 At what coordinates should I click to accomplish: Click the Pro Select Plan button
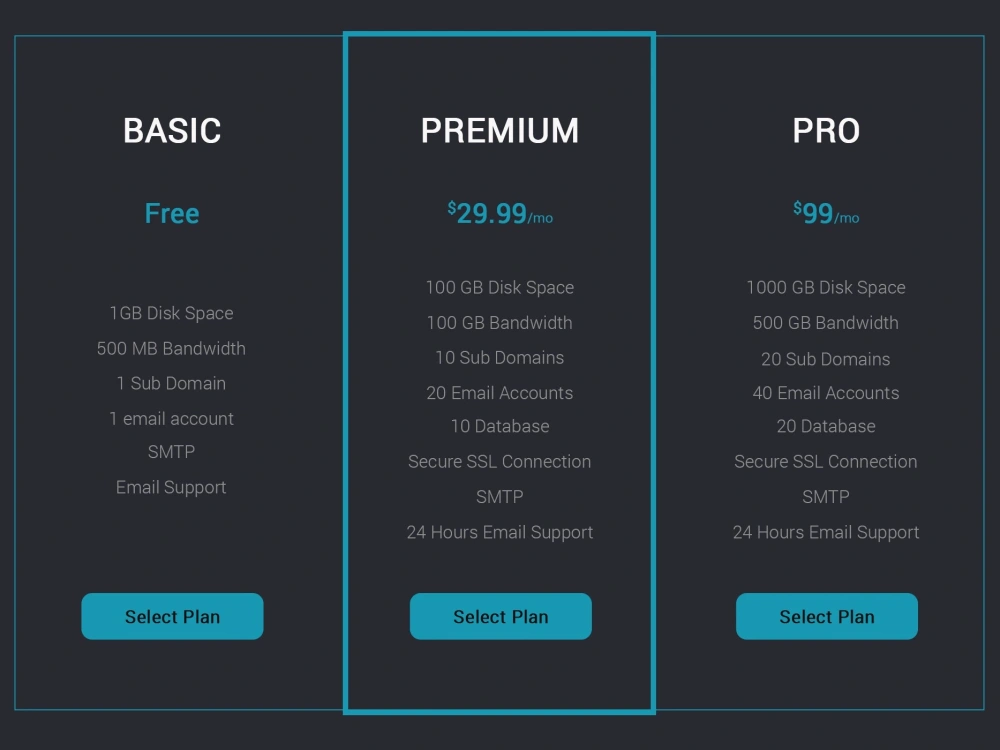pos(827,616)
